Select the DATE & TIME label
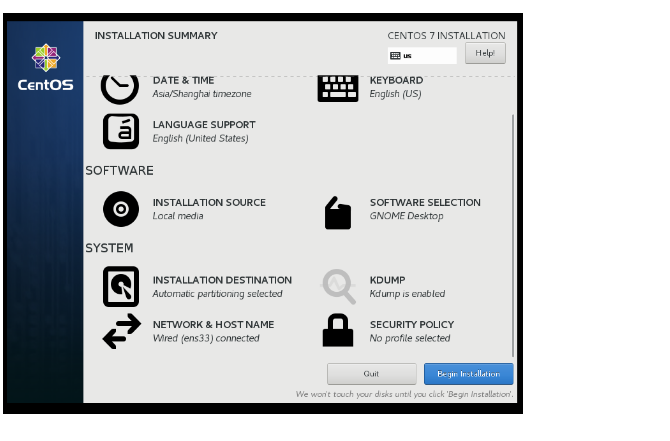The height and width of the screenshot is (441, 670). tap(184, 80)
